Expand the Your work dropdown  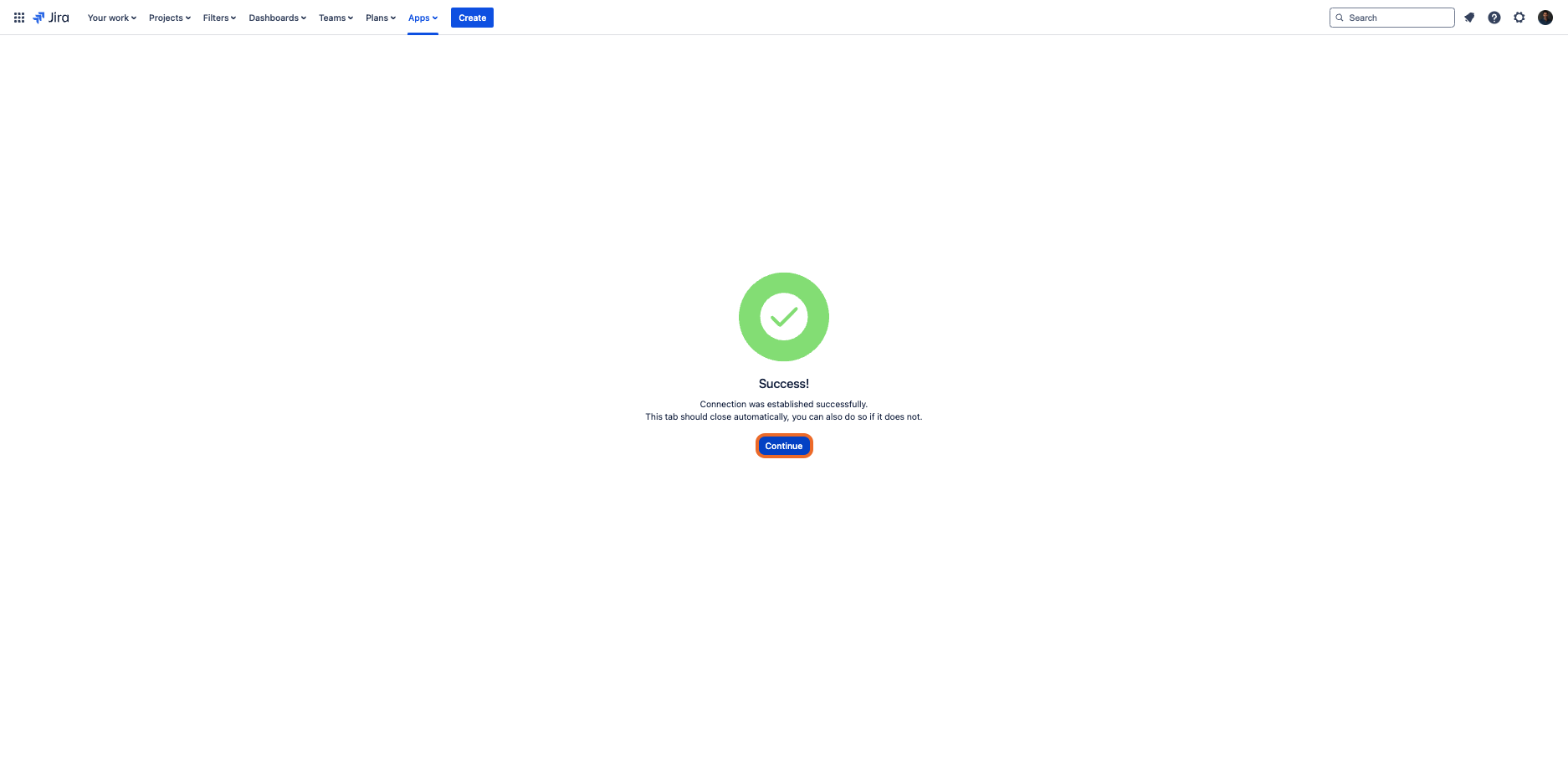(x=112, y=18)
